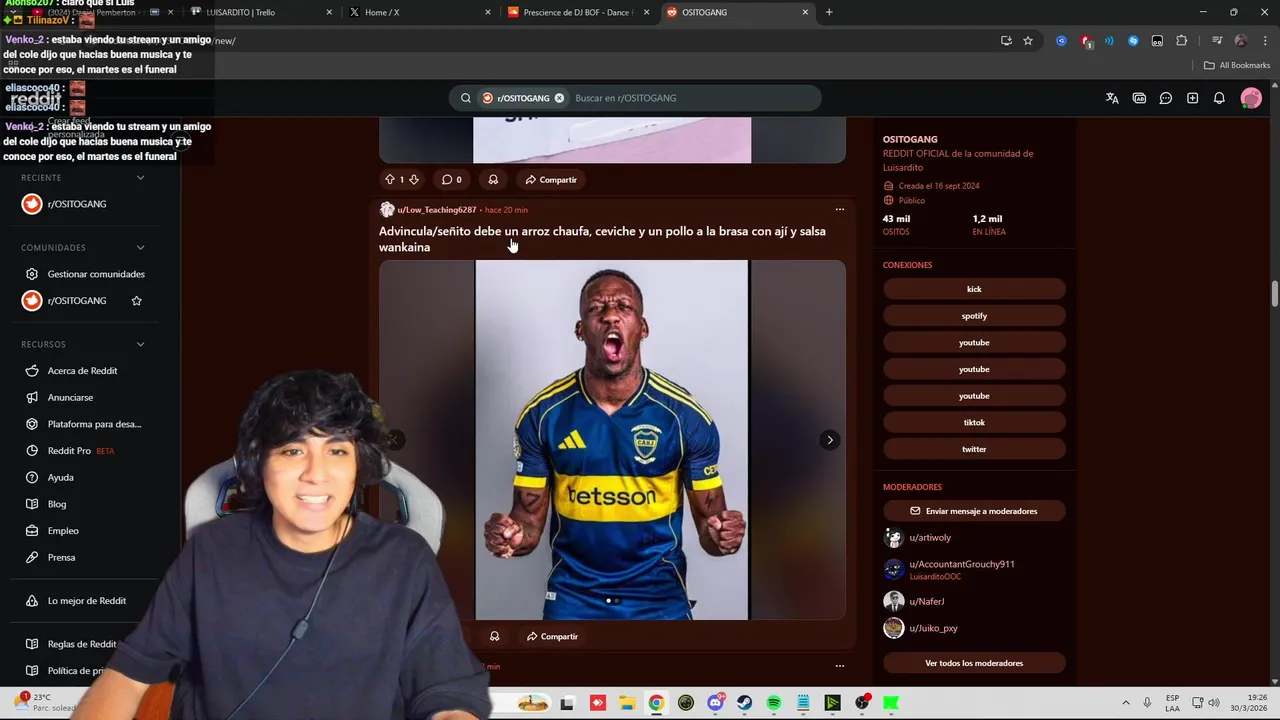Collapse the RECURSOS section
Screen dimensions: 1280x720
coord(140,344)
